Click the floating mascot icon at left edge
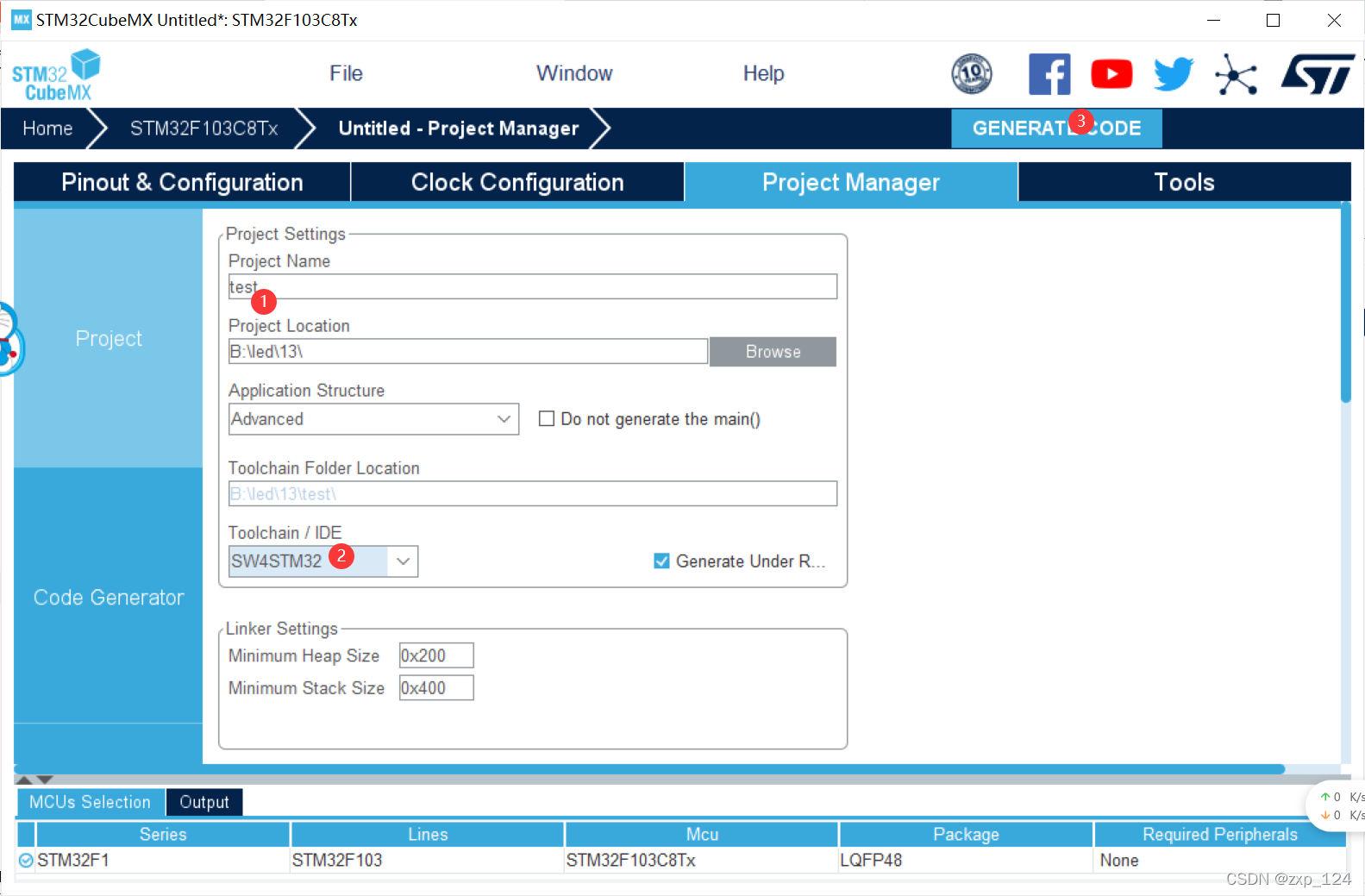 click(10, 339)
